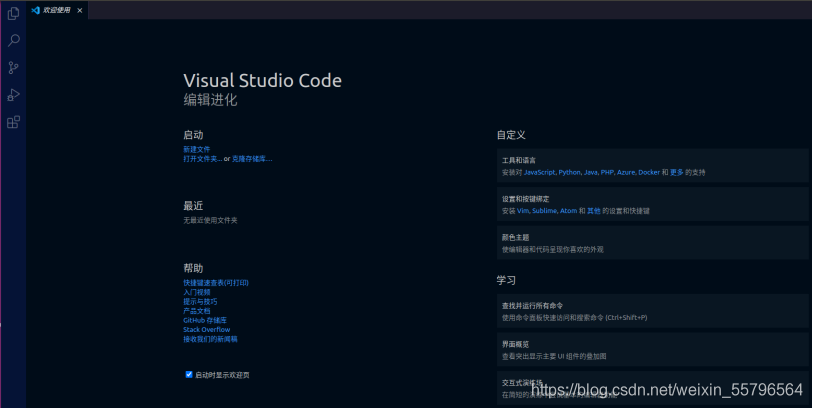Open the Explorer view in activity bar
813x409 pixels.
pos(13,13)
